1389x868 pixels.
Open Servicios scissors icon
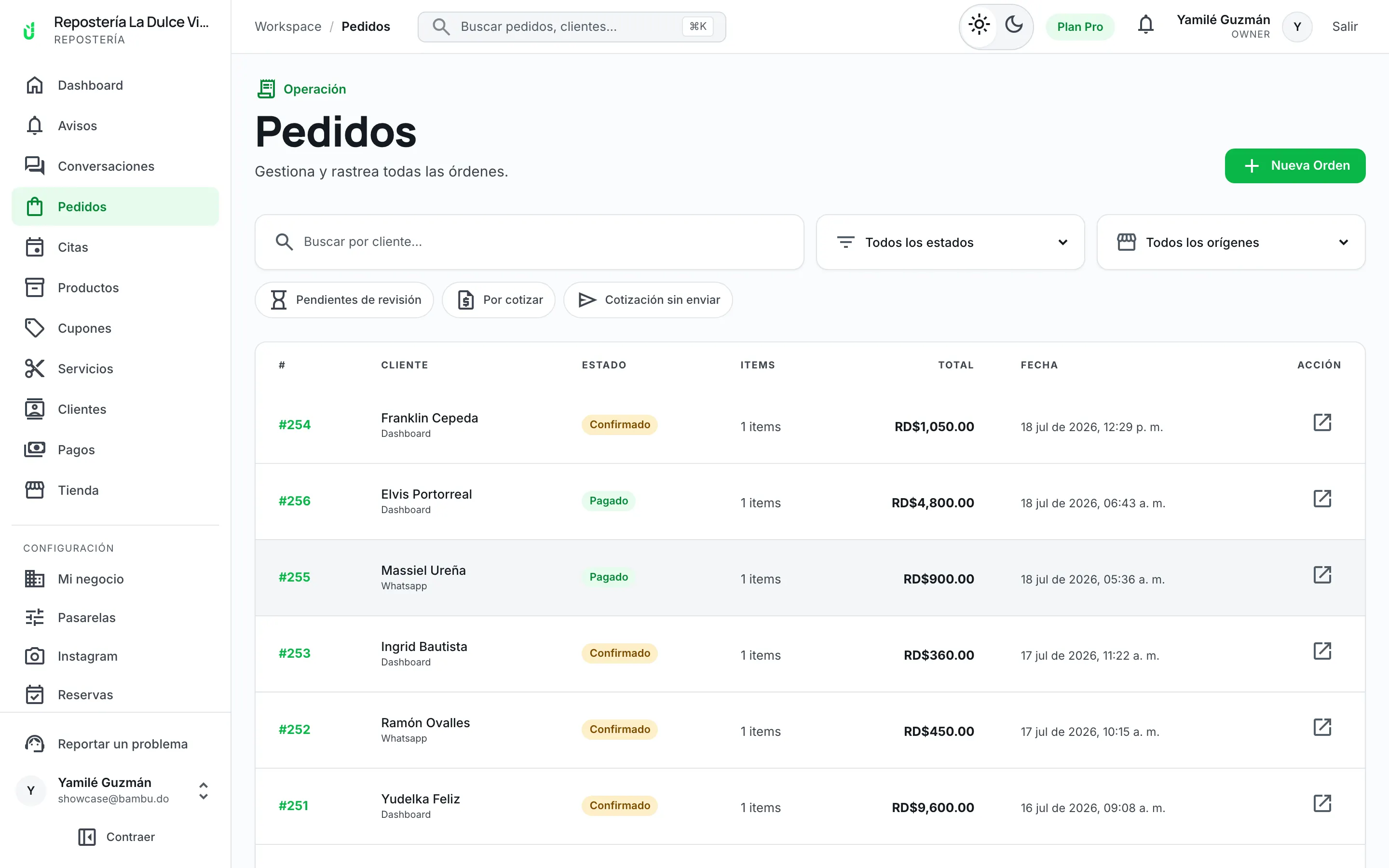[34, 368]
